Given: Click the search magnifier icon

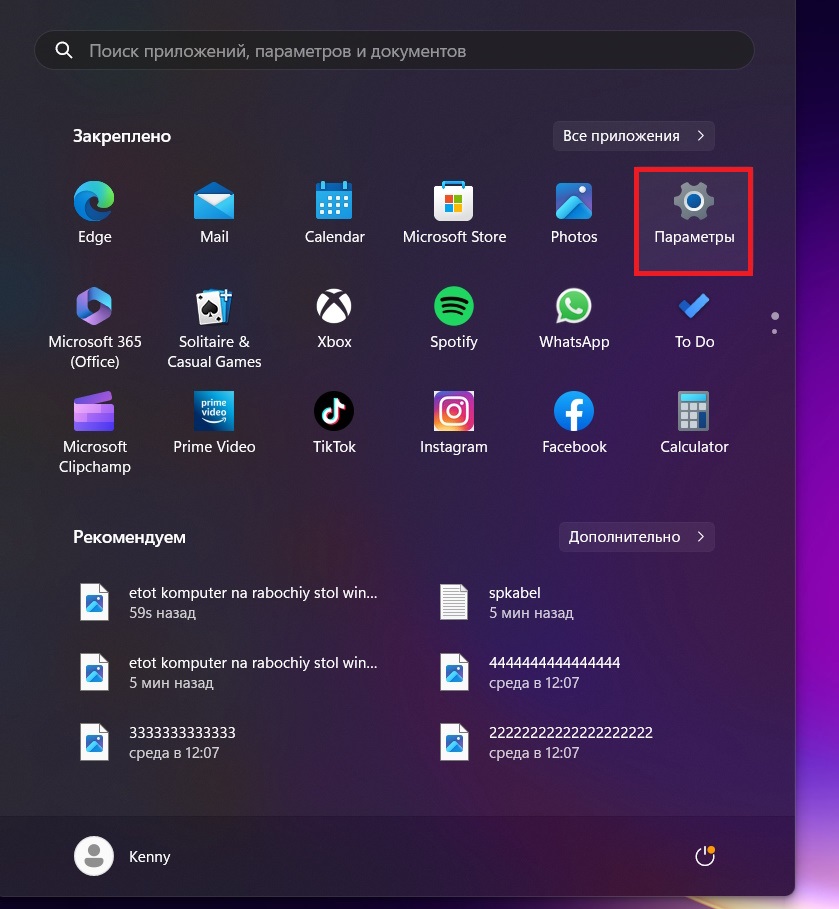Looking at the screenshot, I should tap(64, 50).
